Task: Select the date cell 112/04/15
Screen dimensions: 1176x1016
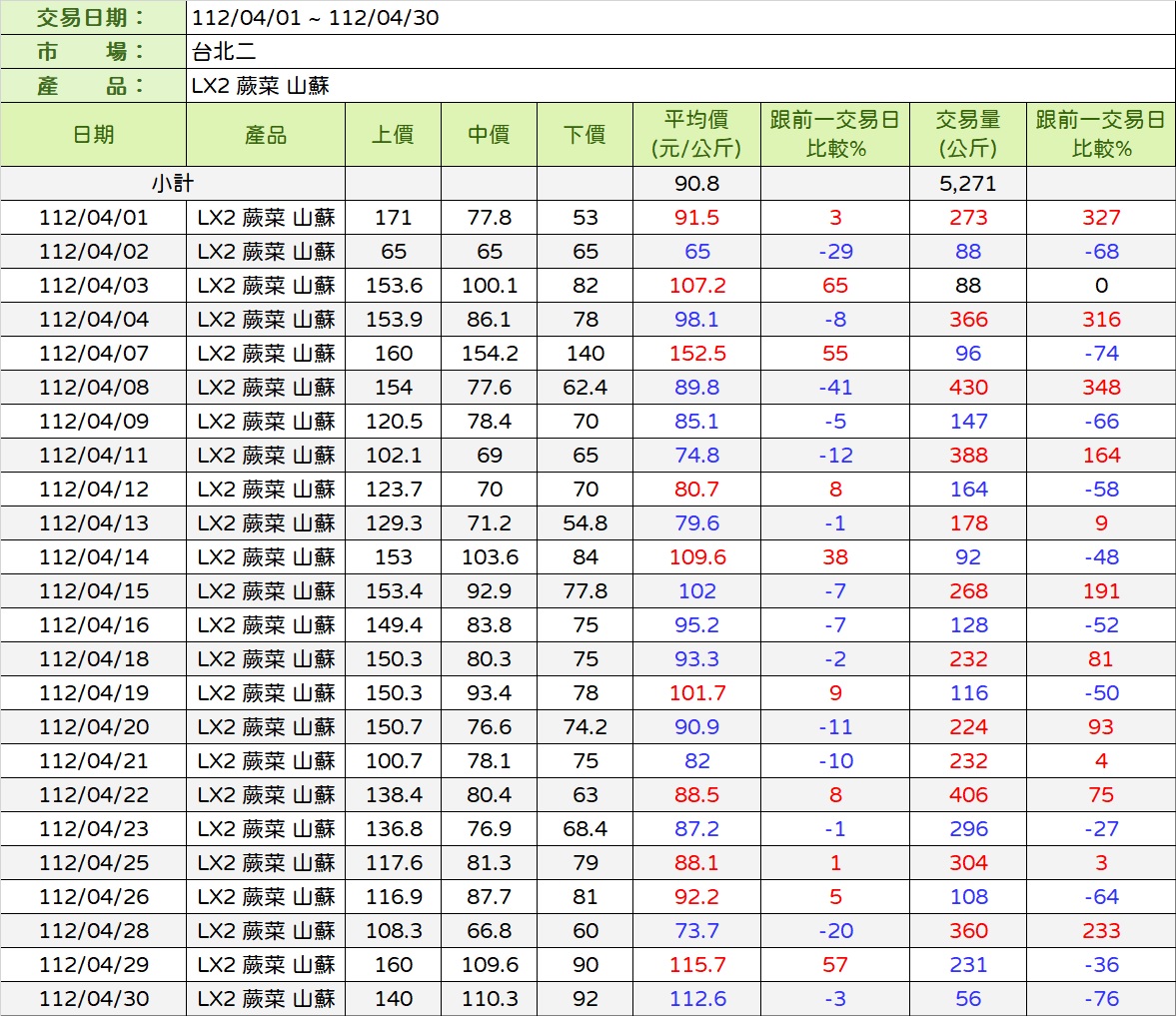Action: (93, 591)
